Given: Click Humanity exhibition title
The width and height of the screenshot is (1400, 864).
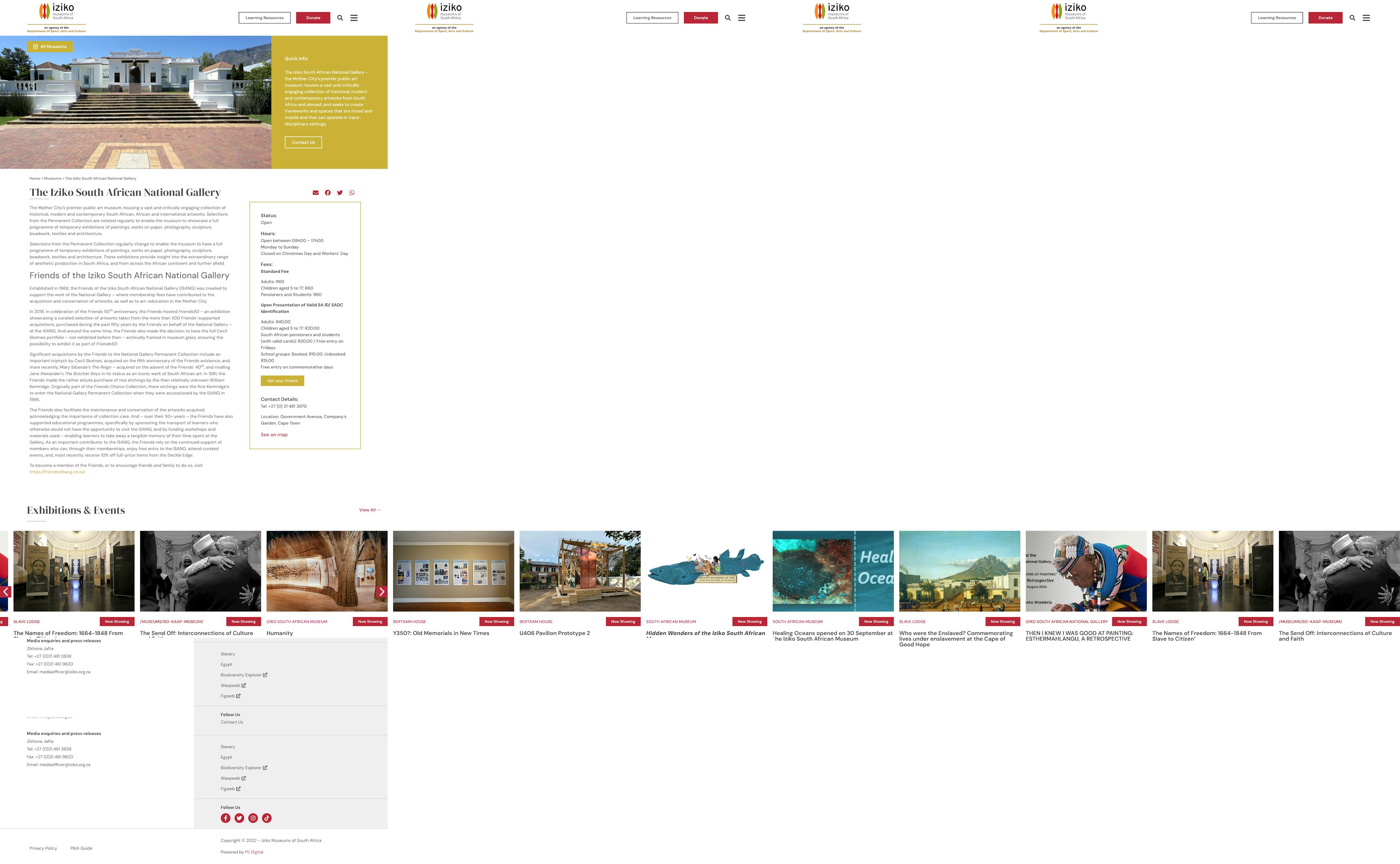Looking at the screenshot, I should point(280,633).
